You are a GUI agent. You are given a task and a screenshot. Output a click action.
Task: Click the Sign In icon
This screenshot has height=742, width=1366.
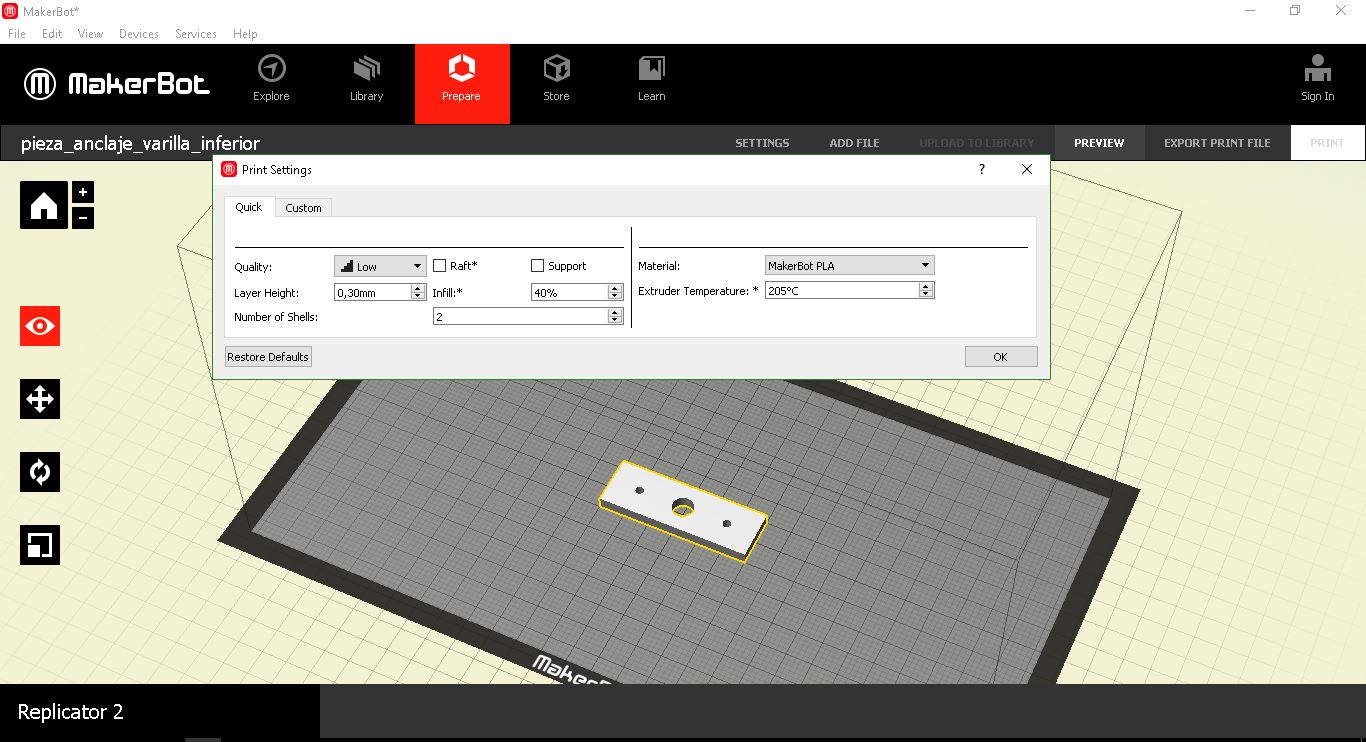coord(1318,79)
